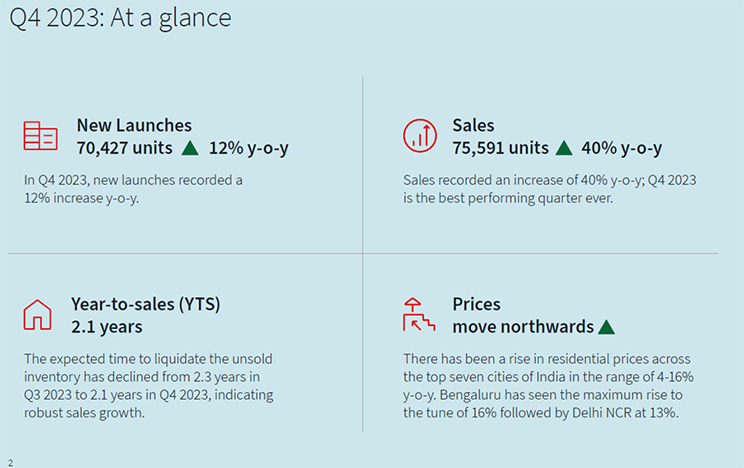Click the red house icon for Year-to-sales
The height and width of the screenshot is (468, 744).
point(37,315)
